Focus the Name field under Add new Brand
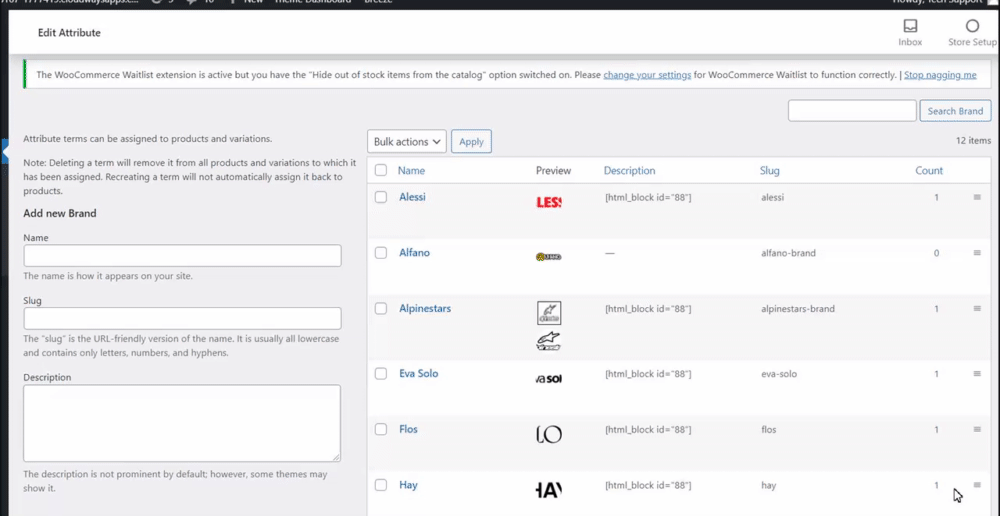 [x=182, y=256]
